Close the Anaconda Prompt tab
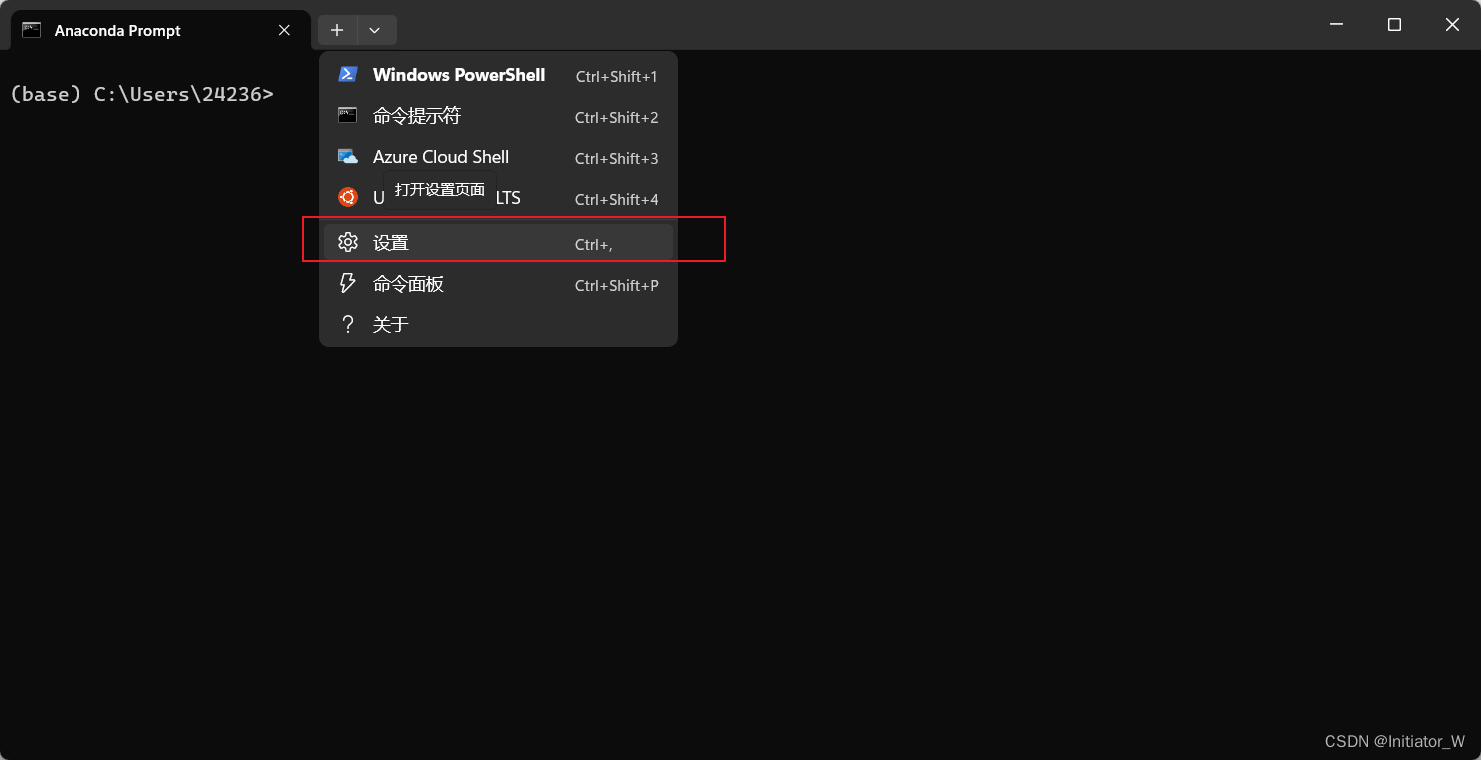 285,30
